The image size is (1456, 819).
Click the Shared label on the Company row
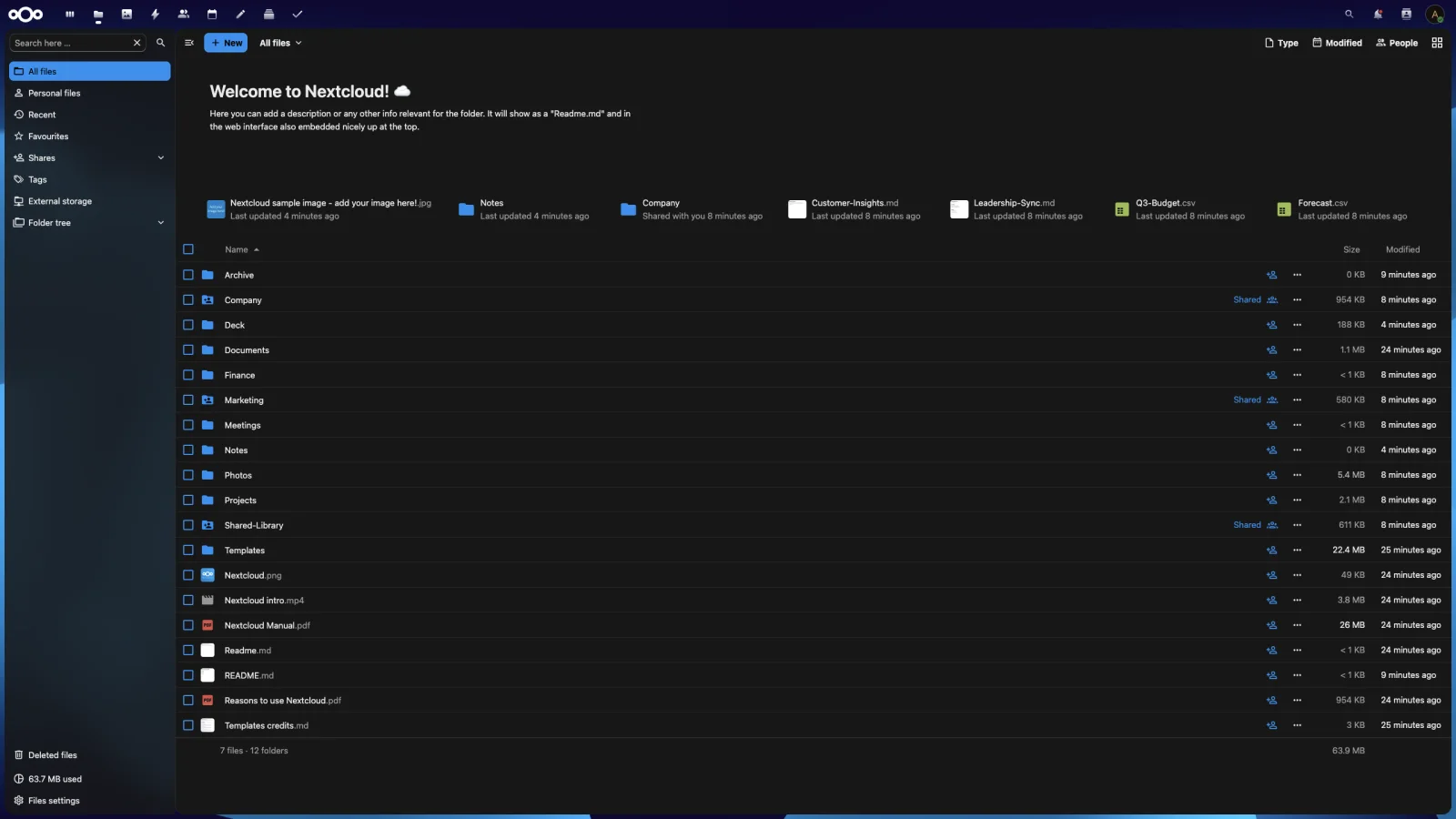coord(1247,300)
